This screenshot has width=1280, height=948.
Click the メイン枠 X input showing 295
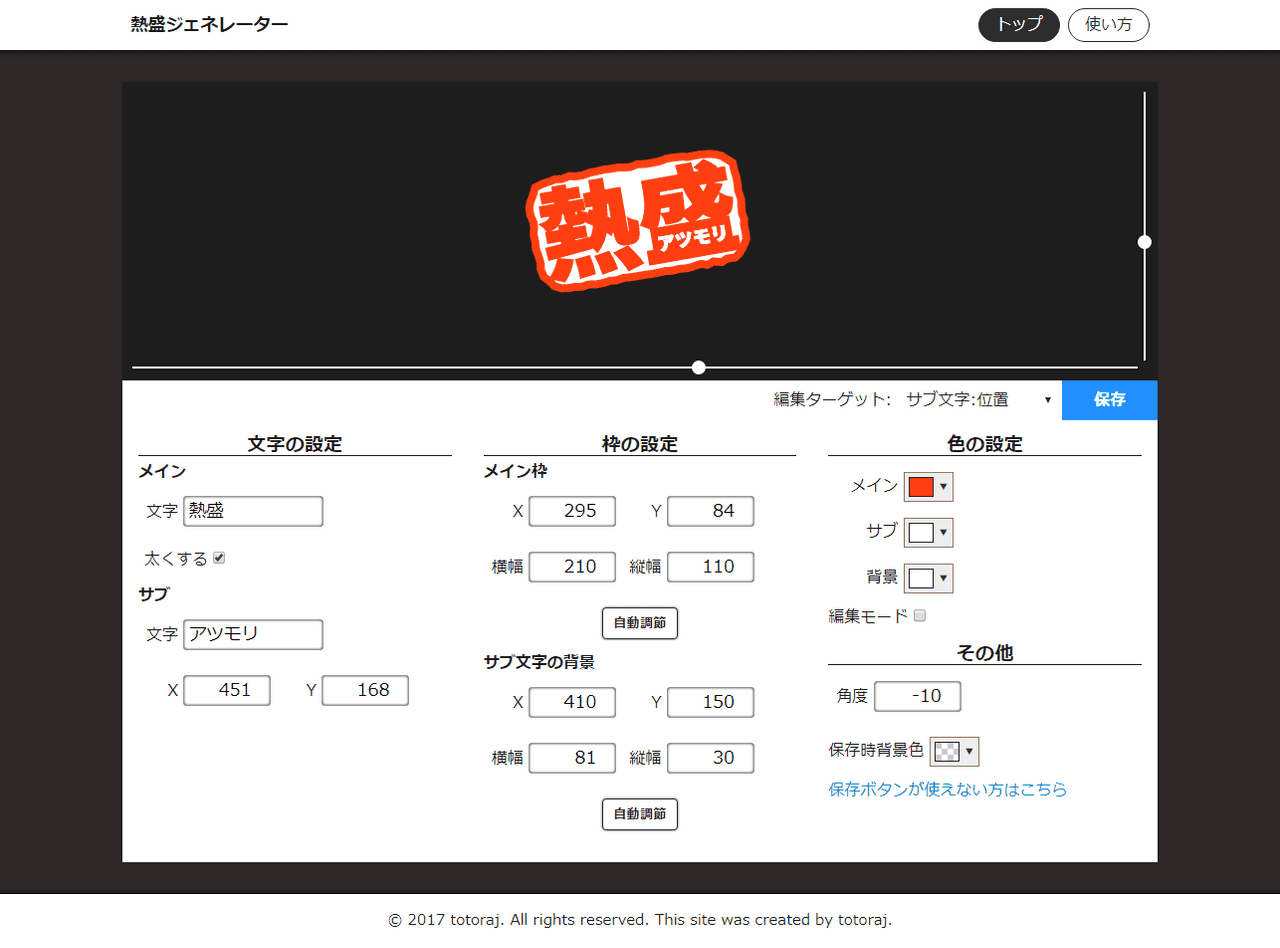click(572, 511)
